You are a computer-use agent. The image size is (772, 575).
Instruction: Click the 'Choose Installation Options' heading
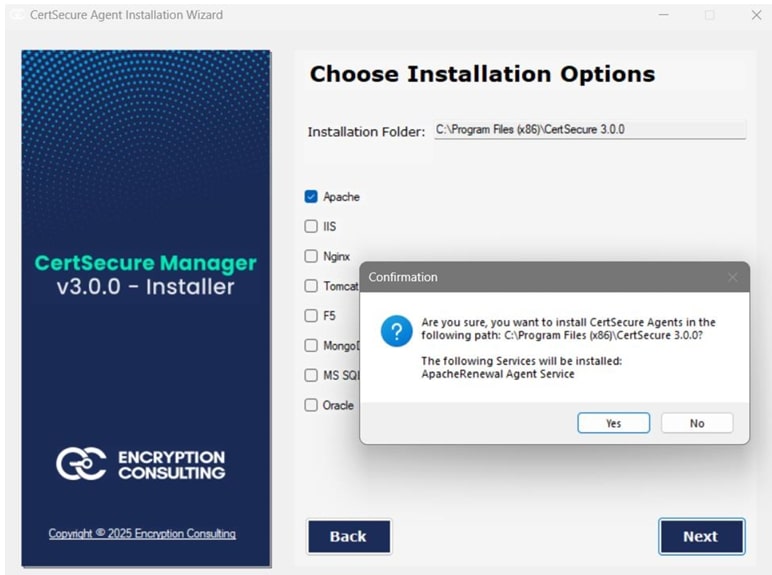pos(482,74)
